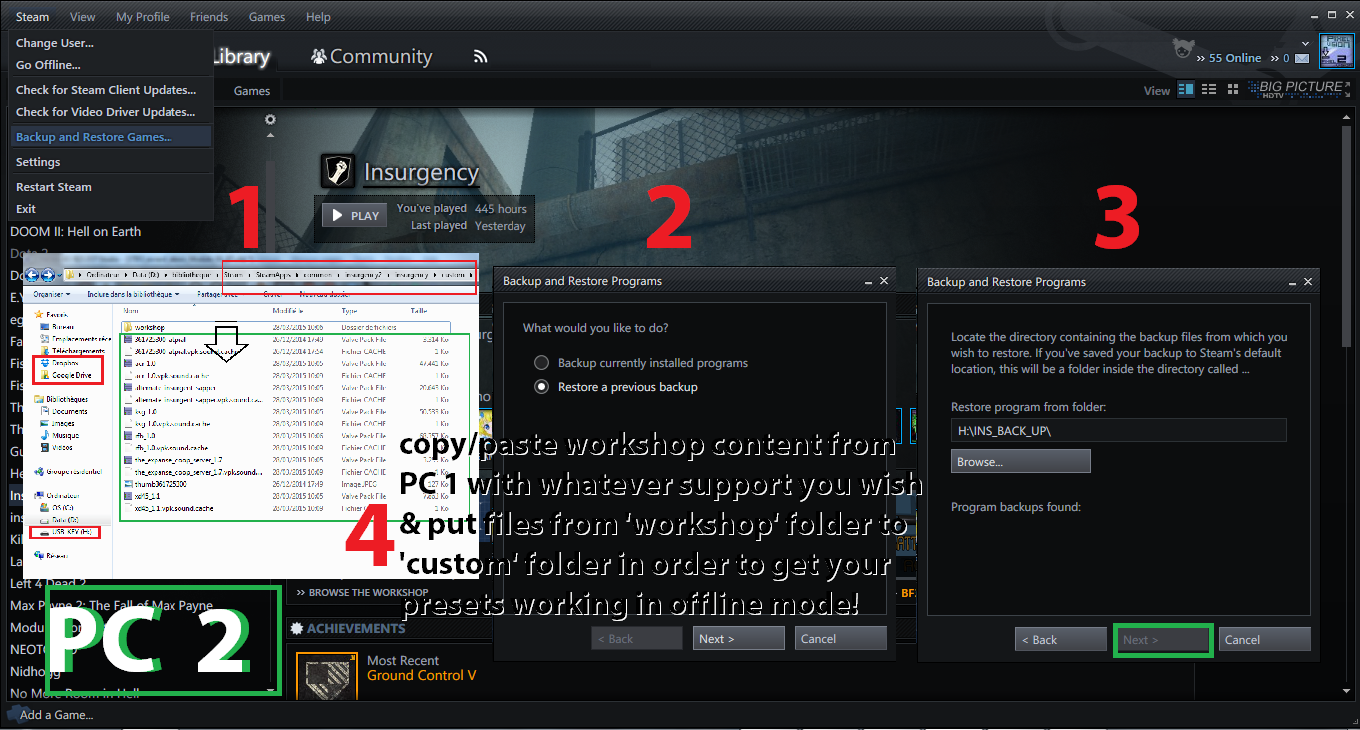The width and height of the screenshot is (1360, 730).
Task: Open the Games menu in menu bar
Action: point(267,17)
